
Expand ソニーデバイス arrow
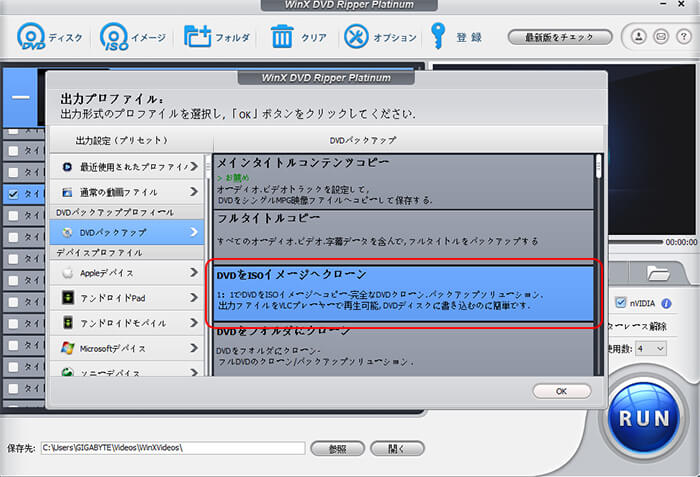point(194,372)
